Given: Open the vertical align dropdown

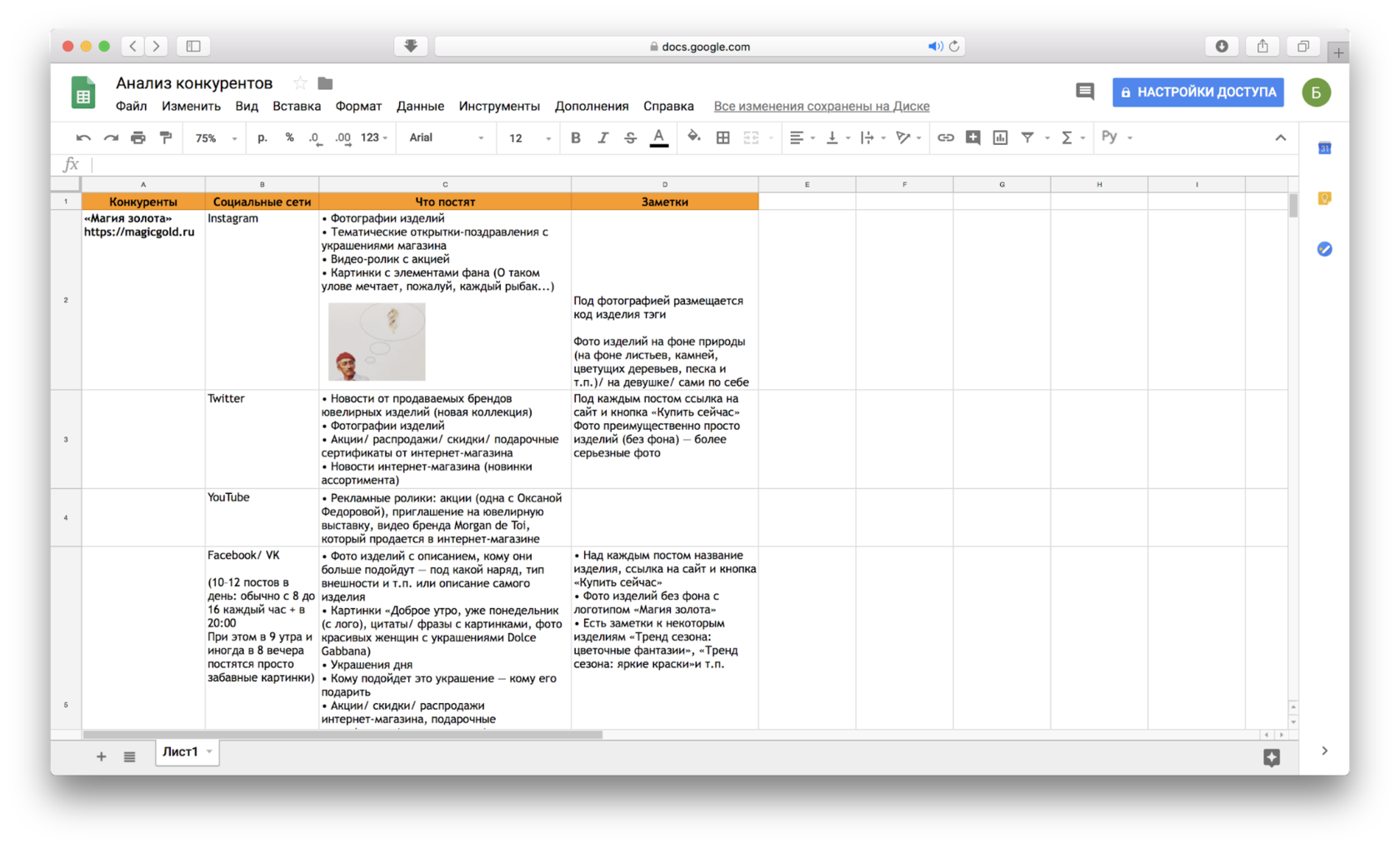Looking at the screenshot, I should 837,138.
